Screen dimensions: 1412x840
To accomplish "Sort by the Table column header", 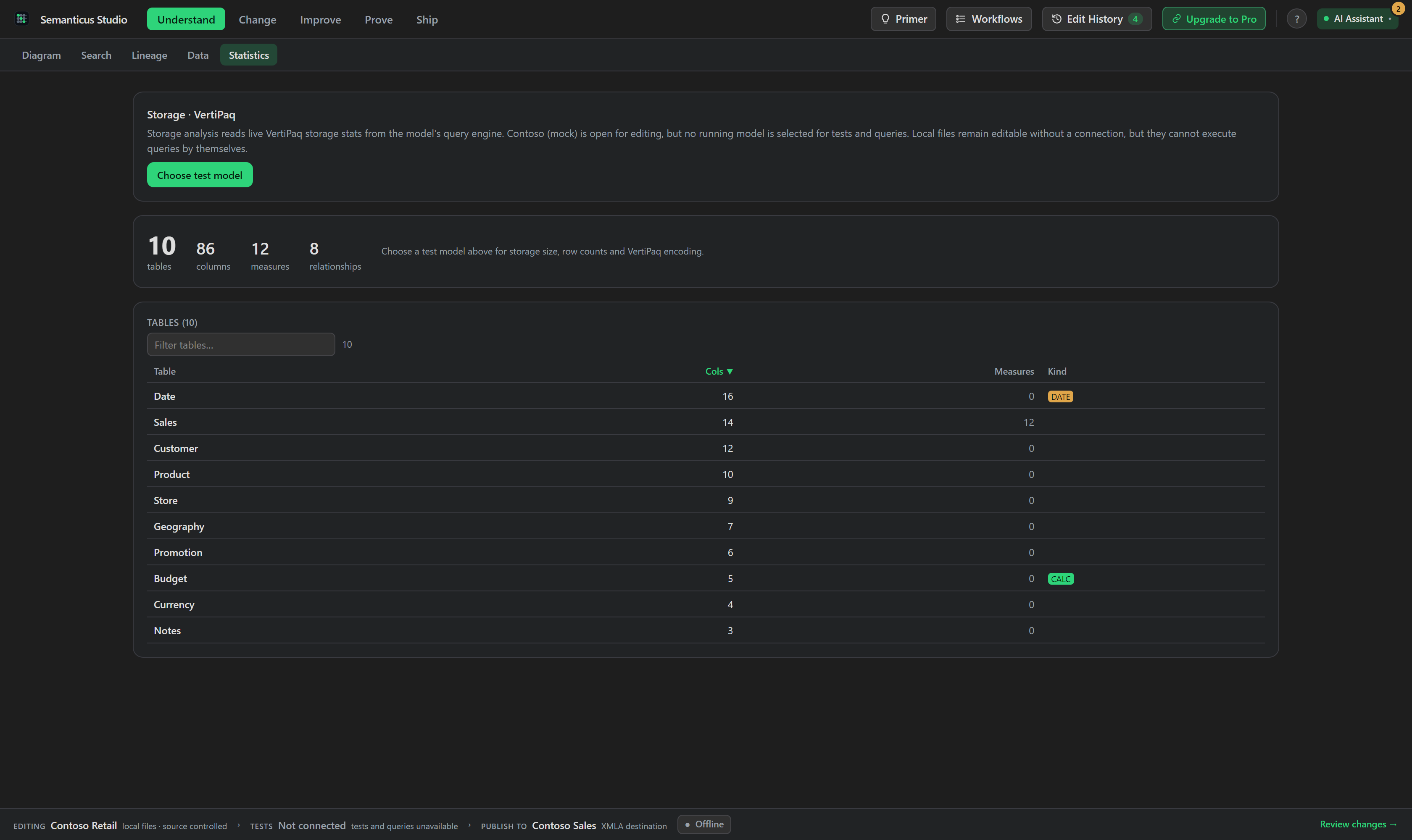I will [164, 371].
